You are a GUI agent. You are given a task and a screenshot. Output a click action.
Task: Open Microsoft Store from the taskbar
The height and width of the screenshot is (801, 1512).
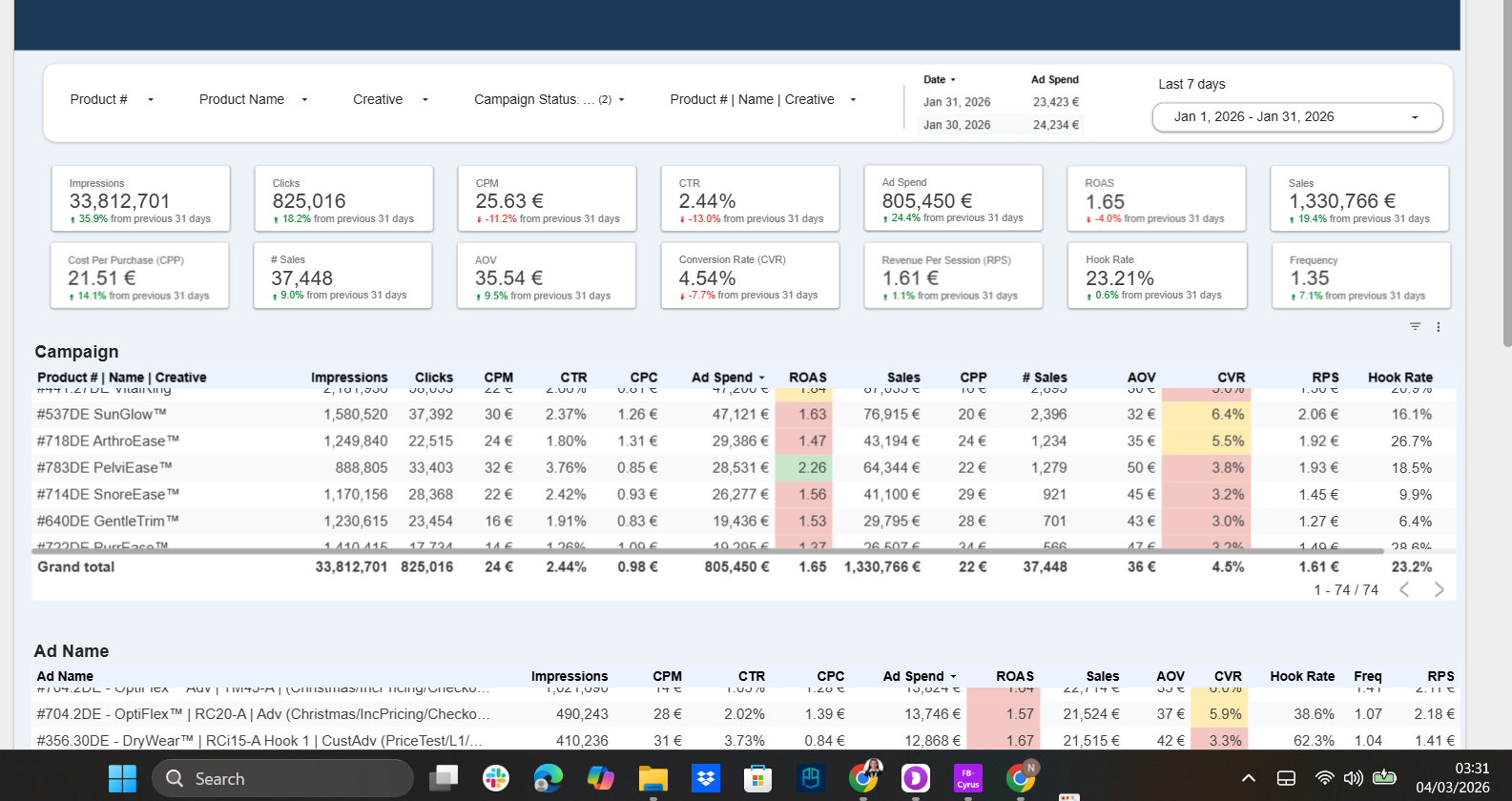point(757,778)
